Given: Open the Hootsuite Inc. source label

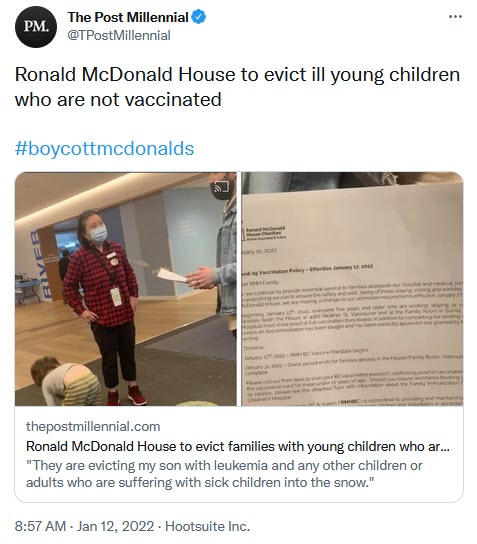Looking at the screenshot, I should [207, 526].
